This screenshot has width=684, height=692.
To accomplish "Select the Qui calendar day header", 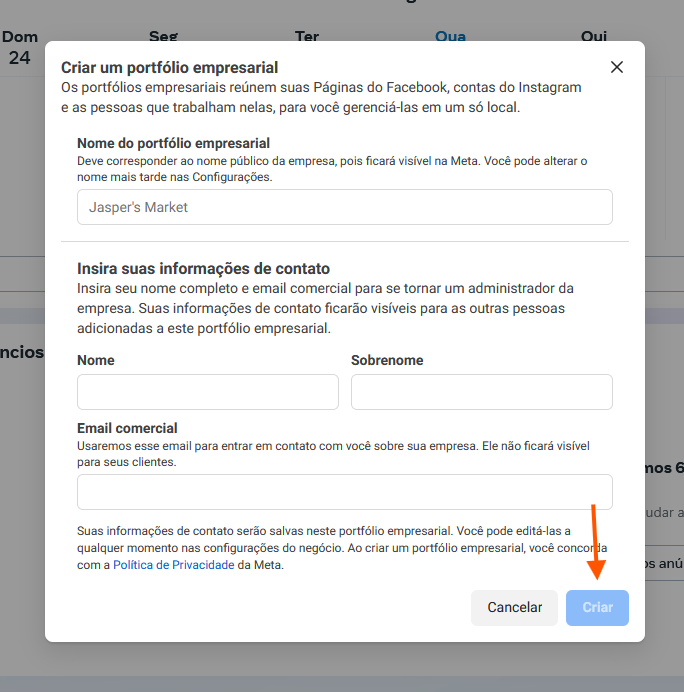I will click(x=594, y=36).
